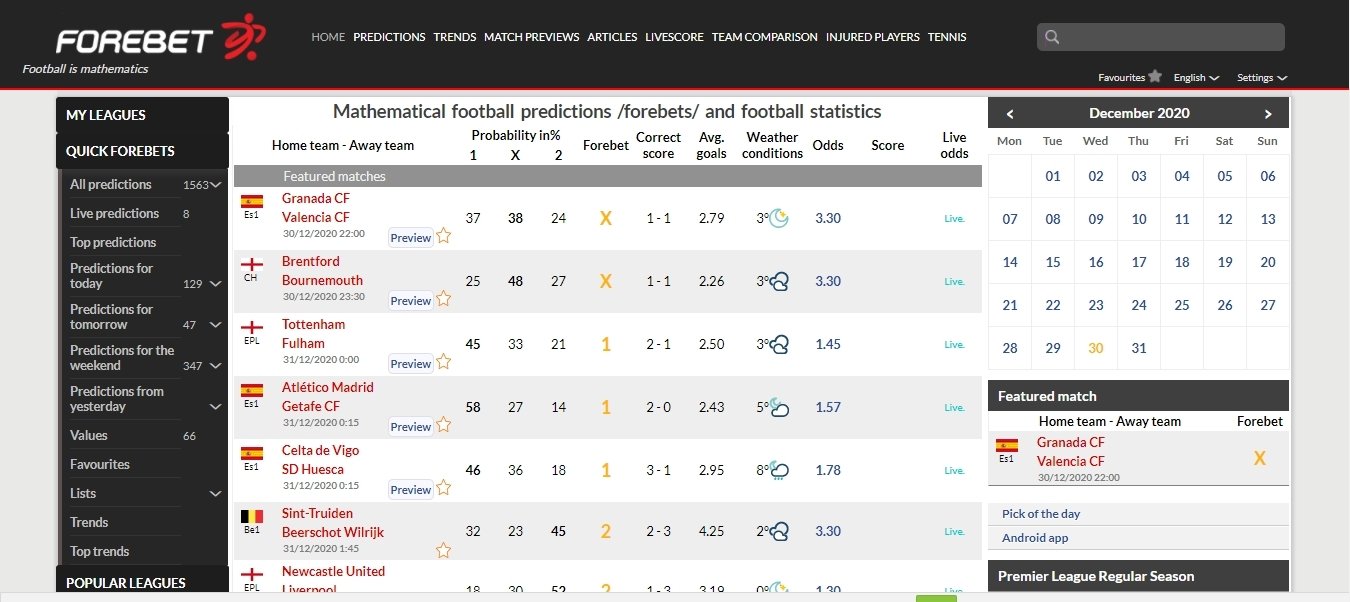Toggle favourite star for Tottenham vs Fulham
This screenshot has height=602, width=1350.
[x=443, y=362]
